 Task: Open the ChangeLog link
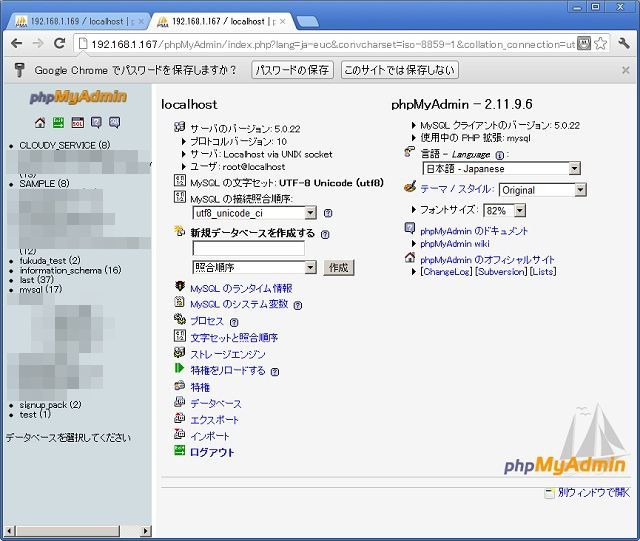pos(446,272)
